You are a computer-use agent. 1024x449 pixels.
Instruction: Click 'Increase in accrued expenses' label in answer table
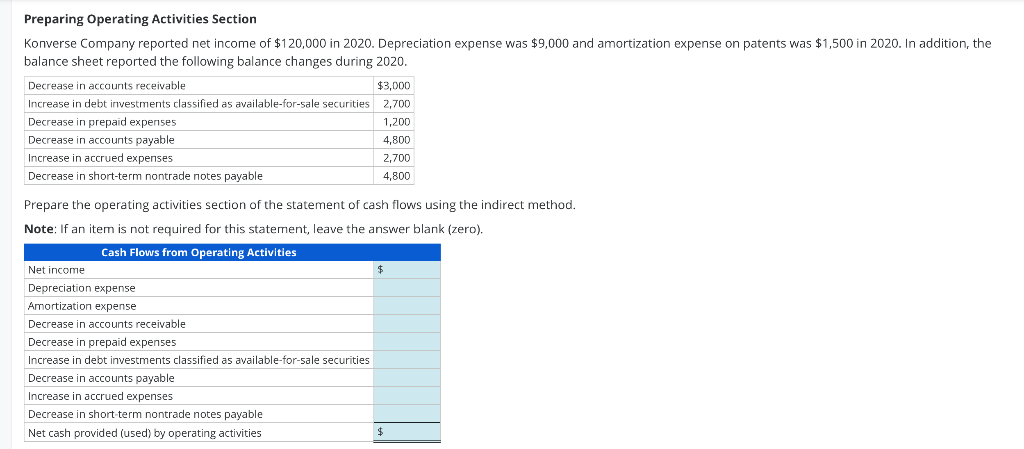click(101, 395)
